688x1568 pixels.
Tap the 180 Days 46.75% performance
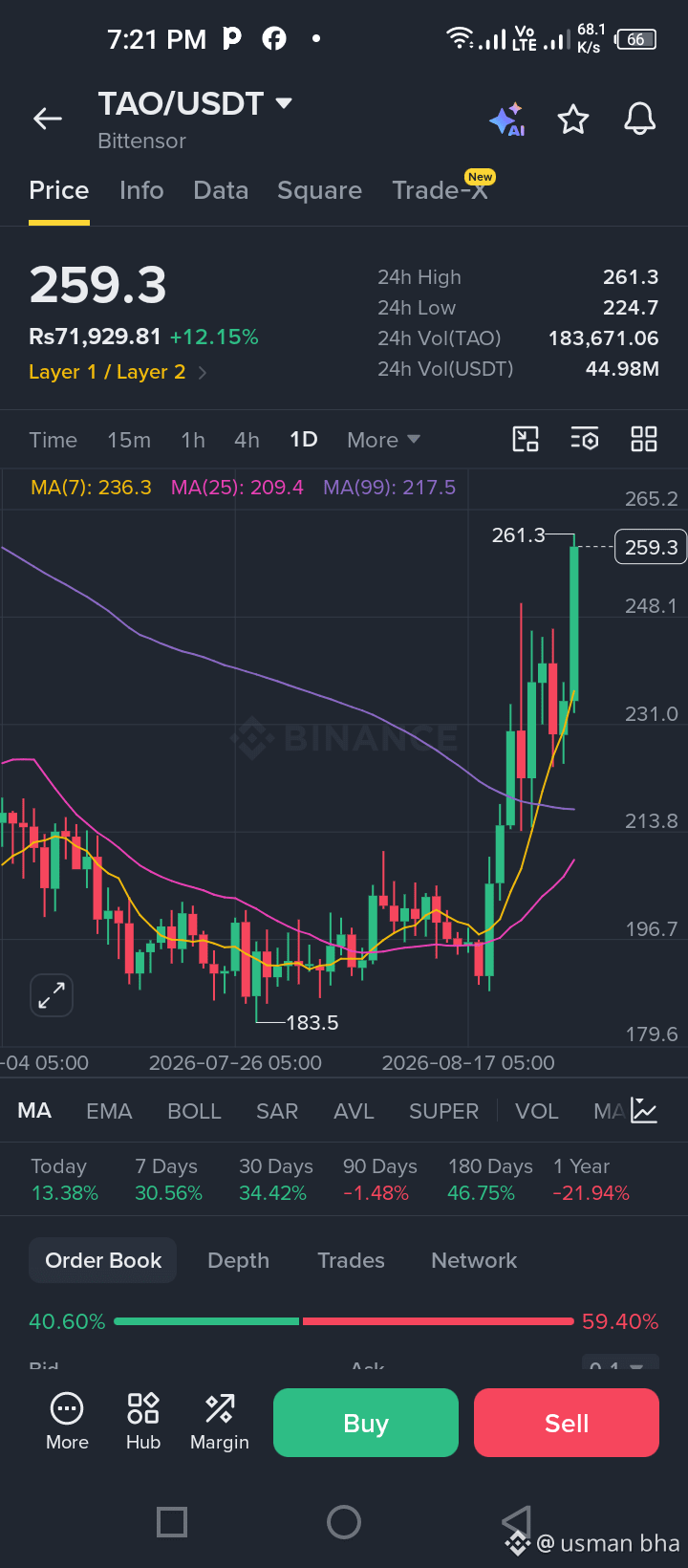click(490, 1180)
